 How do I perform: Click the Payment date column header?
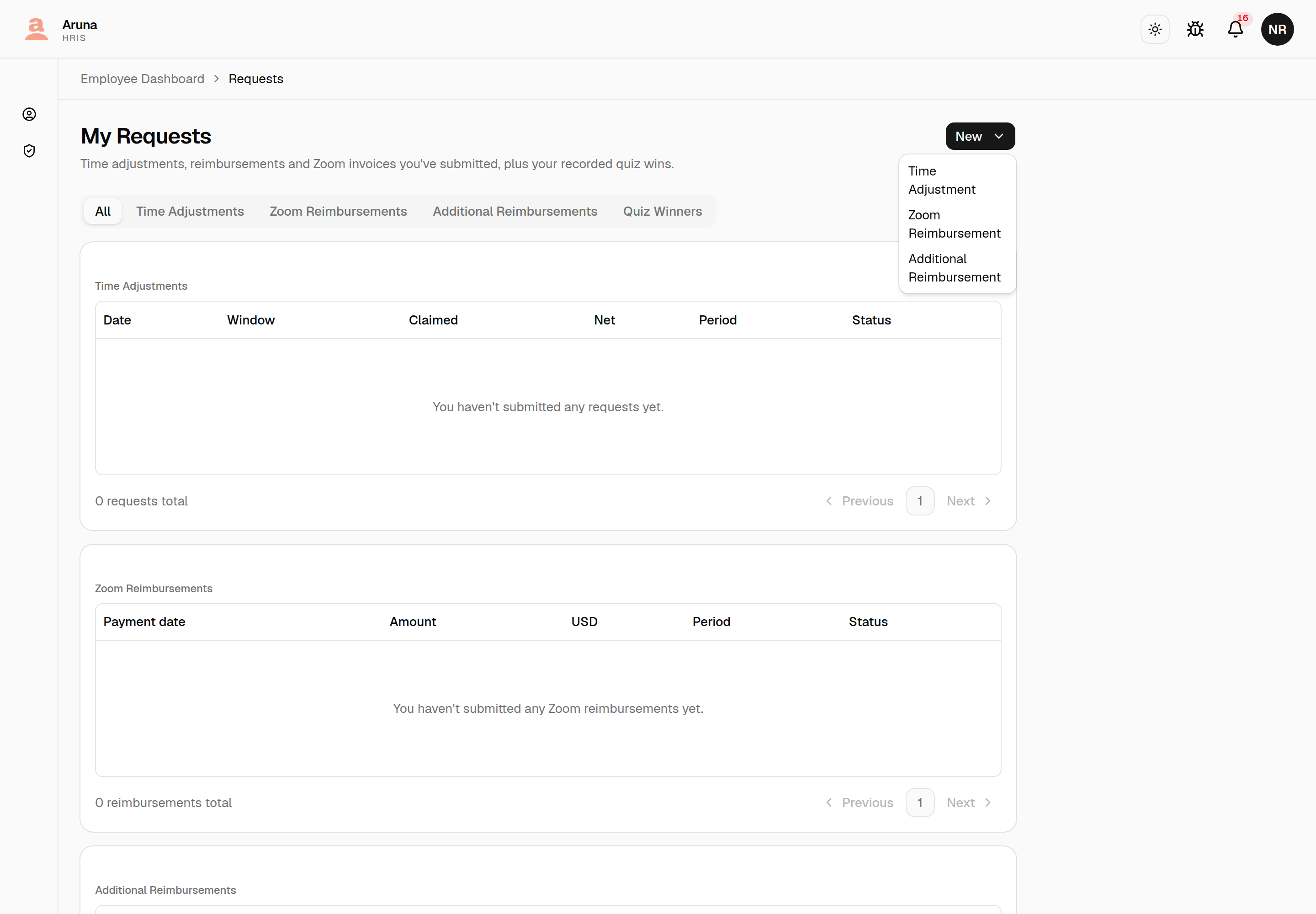pos(144,622)
